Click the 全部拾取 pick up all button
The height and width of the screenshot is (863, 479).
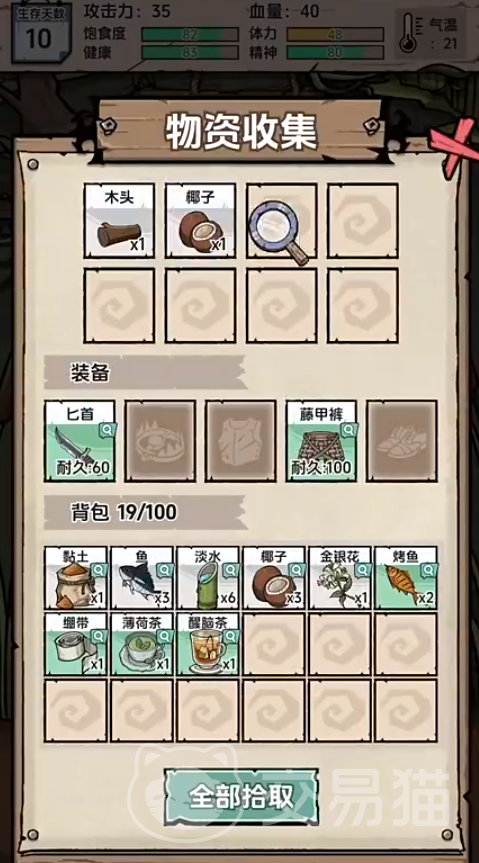[241, 796]
